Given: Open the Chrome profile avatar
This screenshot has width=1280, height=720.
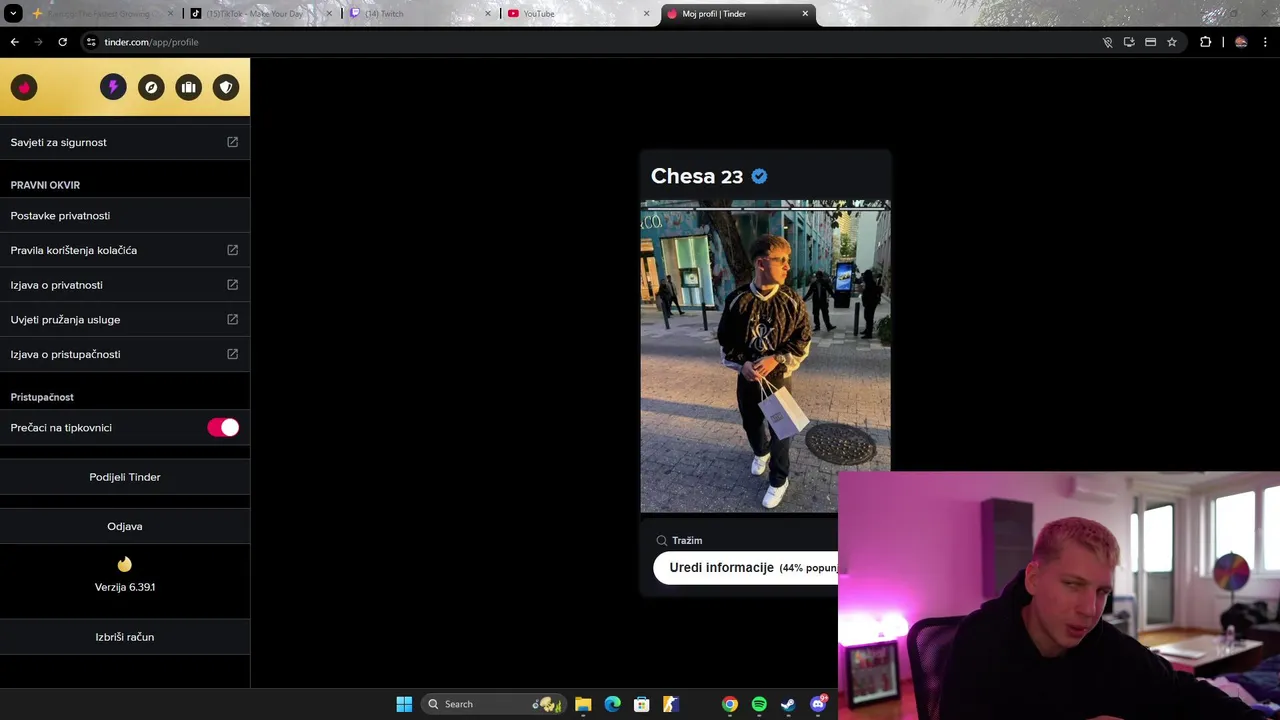Looking at the screenshot, I should (1241, 42).
